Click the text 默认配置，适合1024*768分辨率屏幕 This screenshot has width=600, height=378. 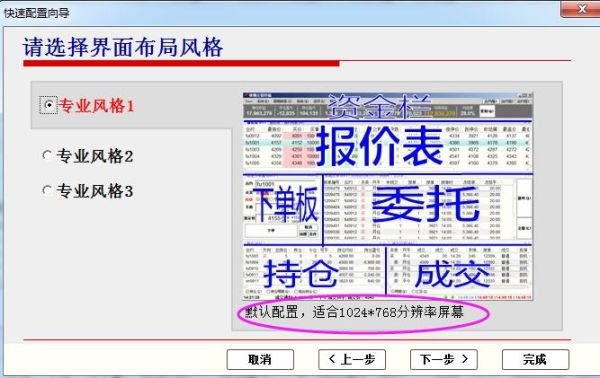point(354,313)
